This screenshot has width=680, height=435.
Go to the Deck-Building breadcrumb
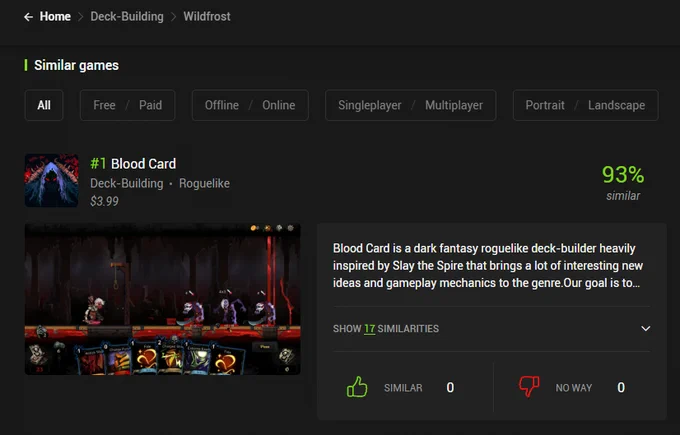[127, 16]
